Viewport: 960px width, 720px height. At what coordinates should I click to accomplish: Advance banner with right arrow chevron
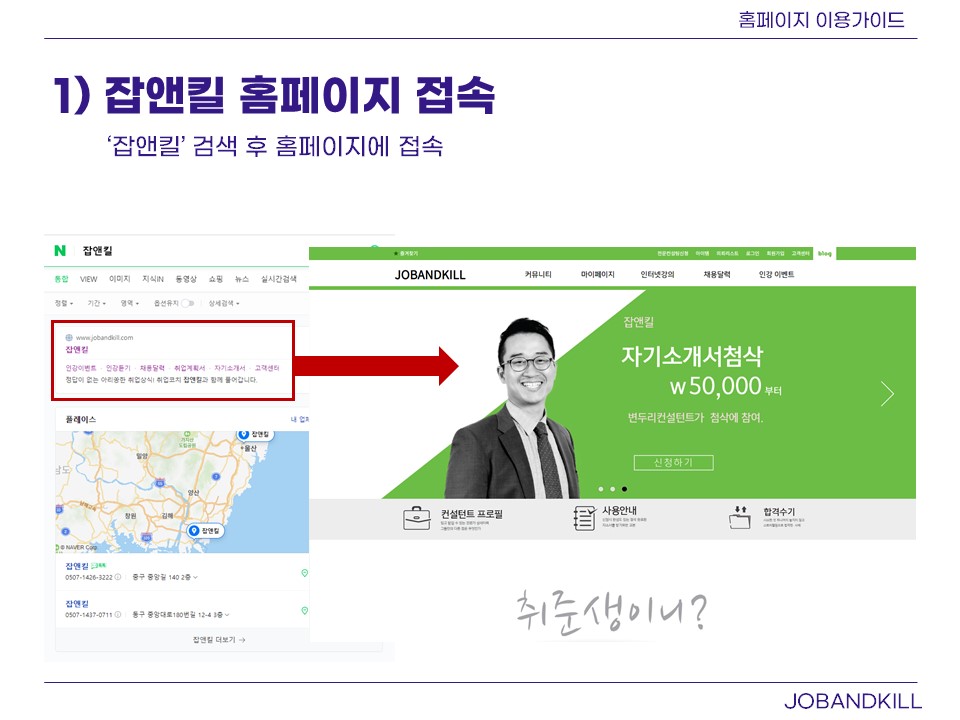point(887,394)
